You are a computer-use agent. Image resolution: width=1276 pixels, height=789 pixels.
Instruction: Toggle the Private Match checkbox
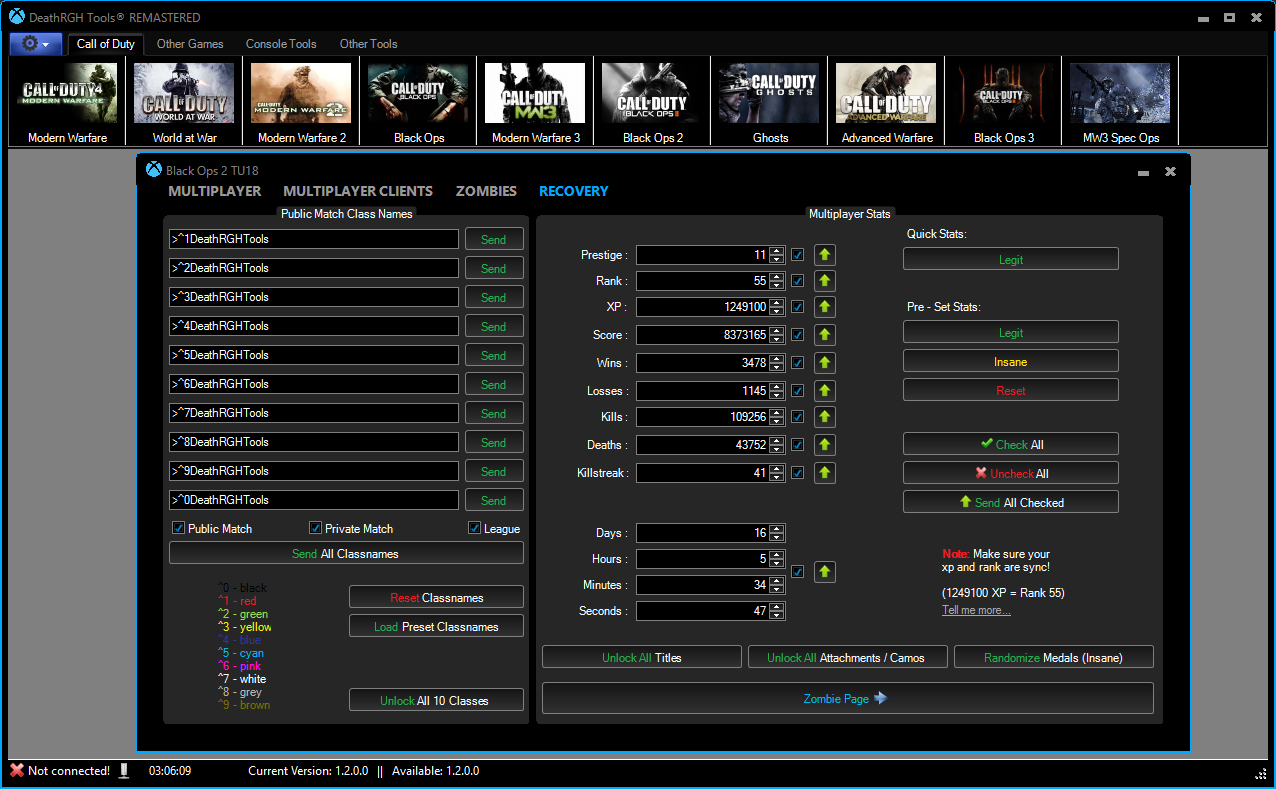[x=315, y=528]
